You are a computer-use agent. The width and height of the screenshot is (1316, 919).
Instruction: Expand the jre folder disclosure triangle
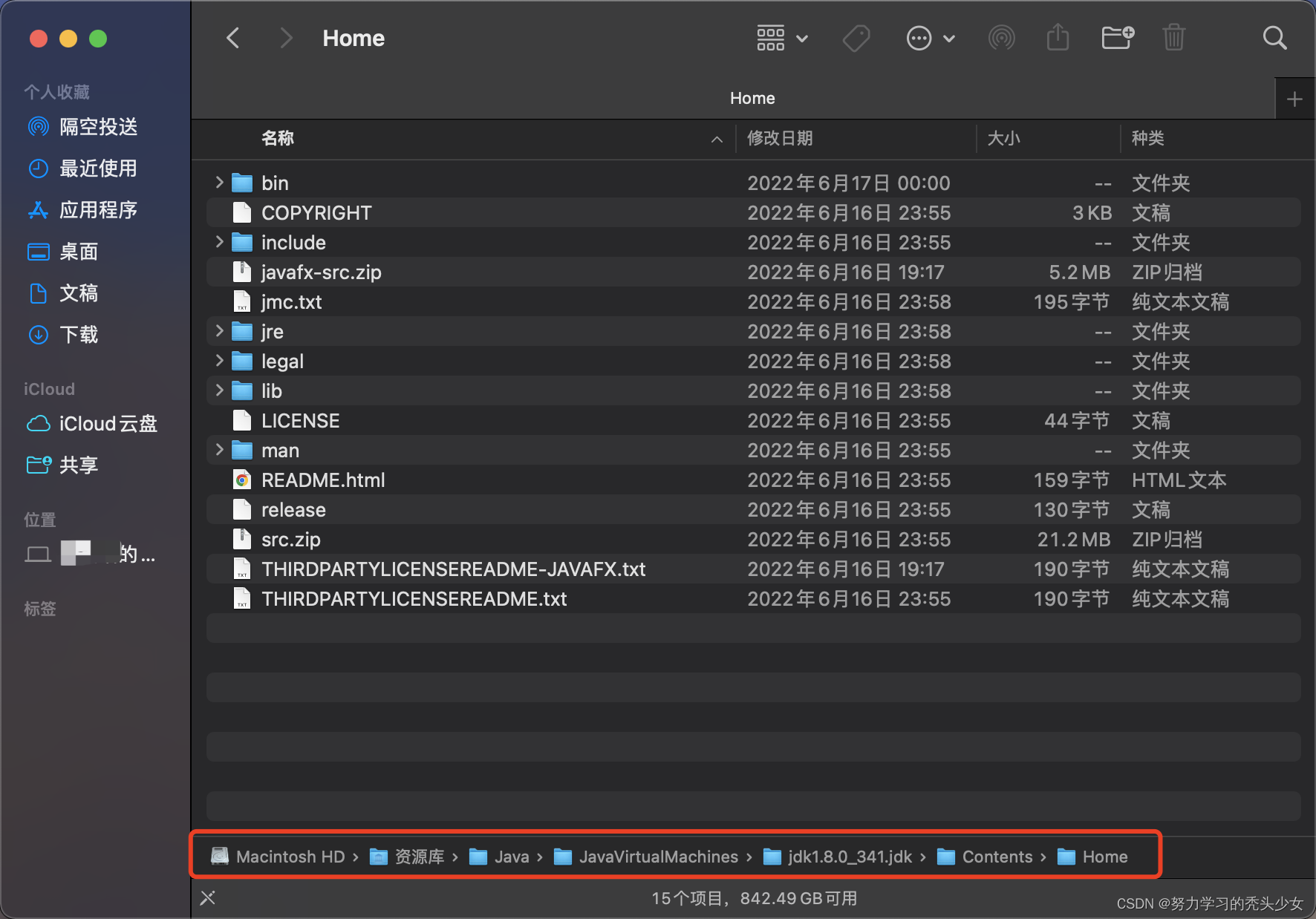point(218,331)
